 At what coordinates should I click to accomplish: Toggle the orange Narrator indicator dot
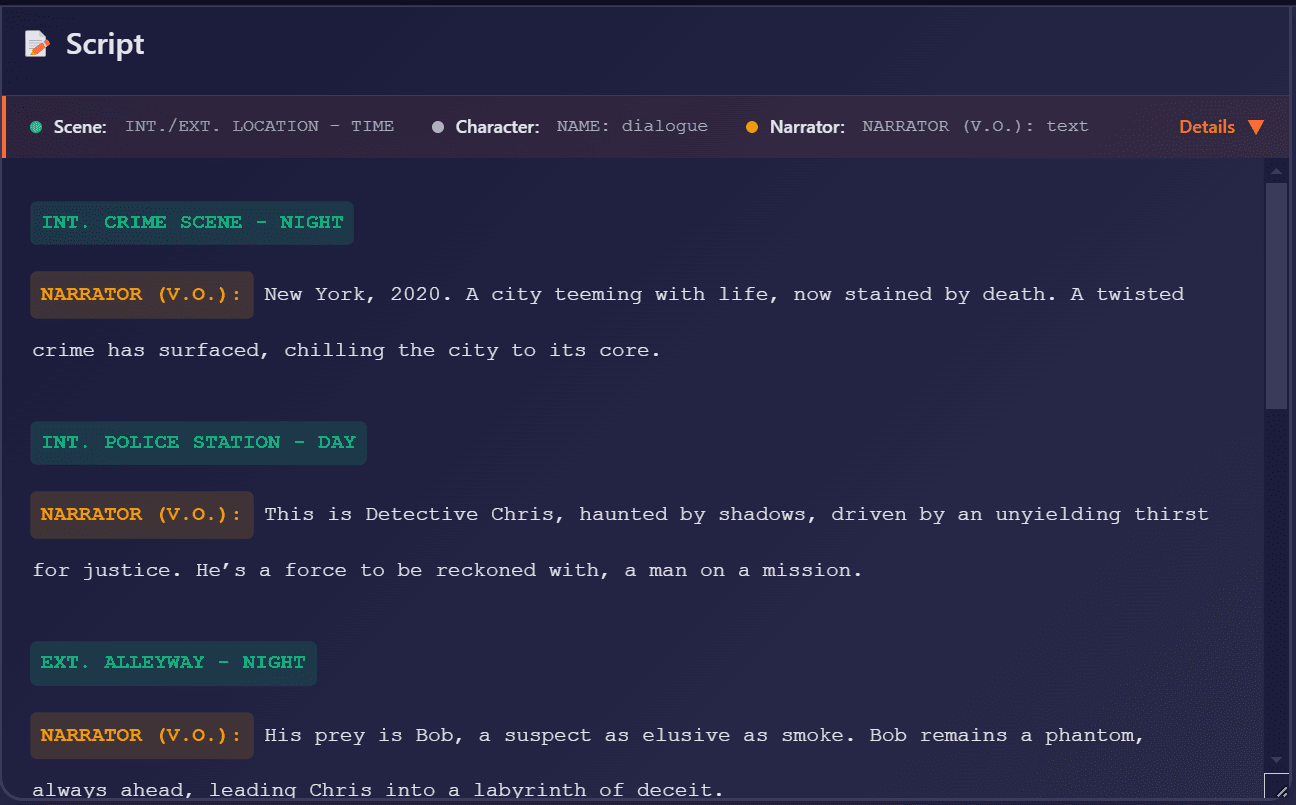pos(753,126)
